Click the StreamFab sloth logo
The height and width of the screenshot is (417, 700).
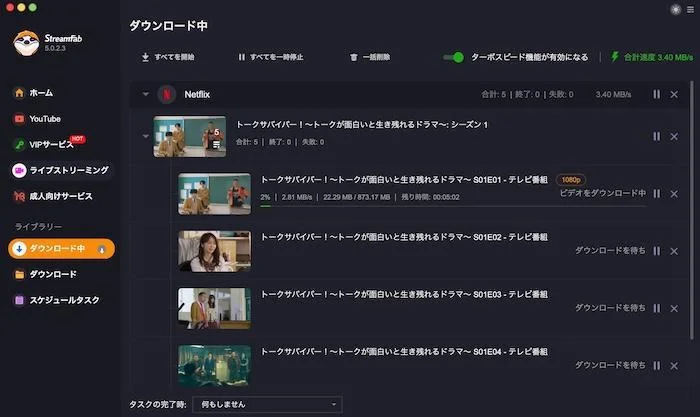(x=26, y=43)
